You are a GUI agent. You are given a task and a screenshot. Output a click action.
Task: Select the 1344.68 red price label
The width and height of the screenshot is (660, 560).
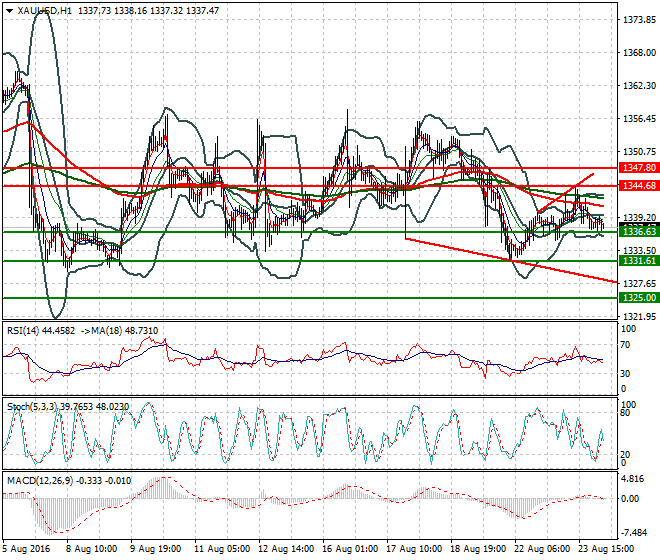point(637,186)
